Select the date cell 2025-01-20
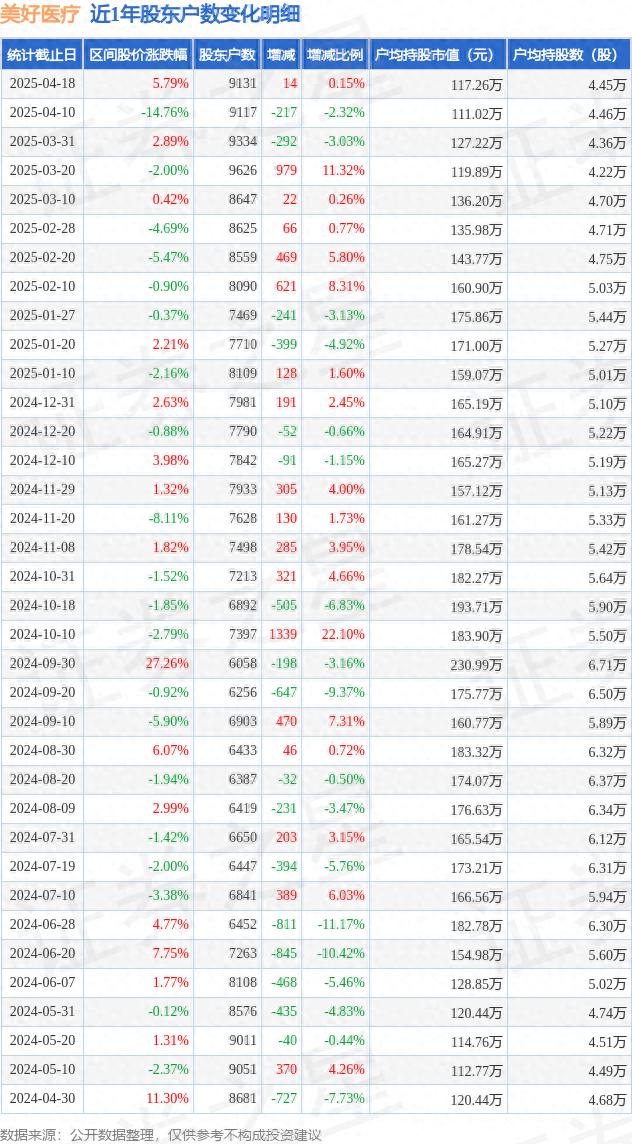 coord(42,344)
